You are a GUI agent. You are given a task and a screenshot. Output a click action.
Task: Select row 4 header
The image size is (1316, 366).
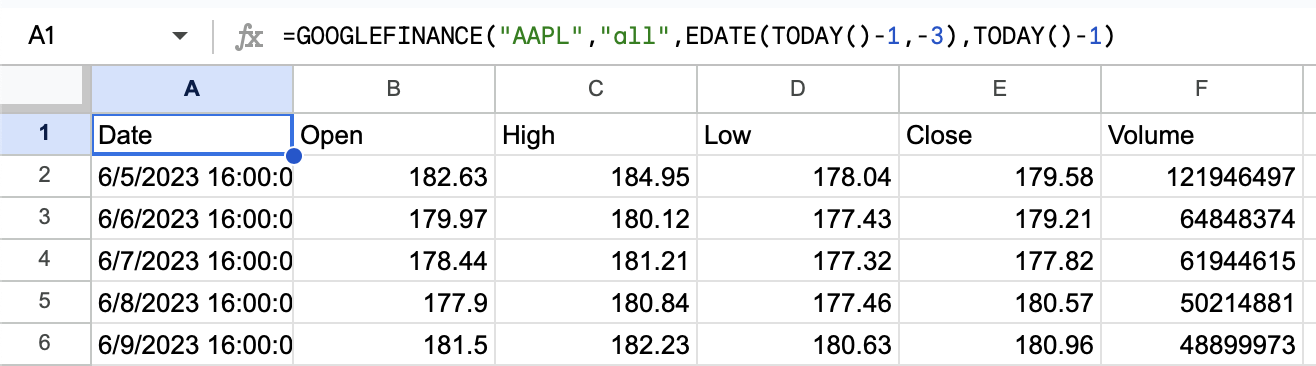45,261
